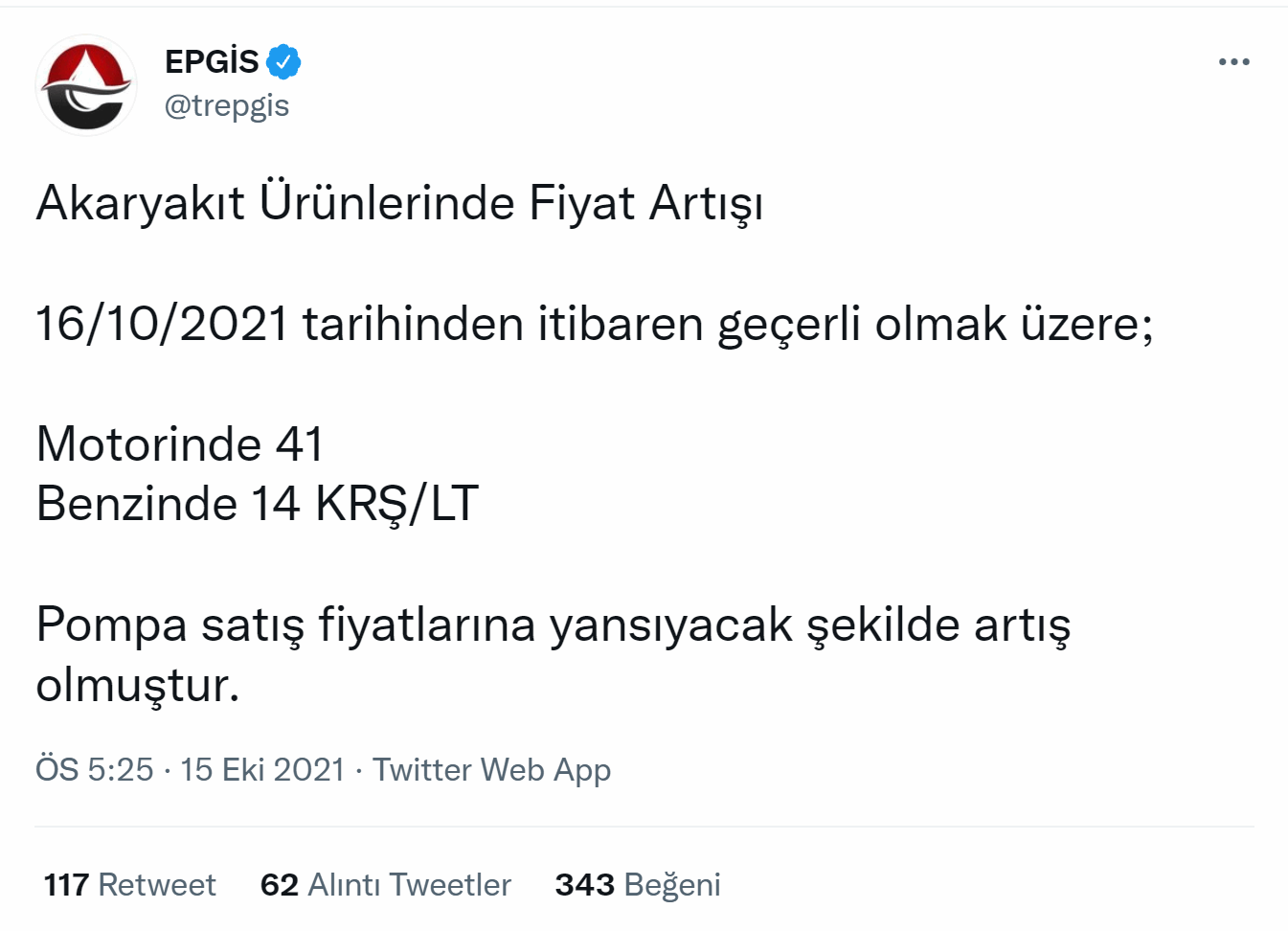Show who liked via Beğeni label
This screenshot has height=931, width=1288.
pyautogui.click(x=671, y=884)
